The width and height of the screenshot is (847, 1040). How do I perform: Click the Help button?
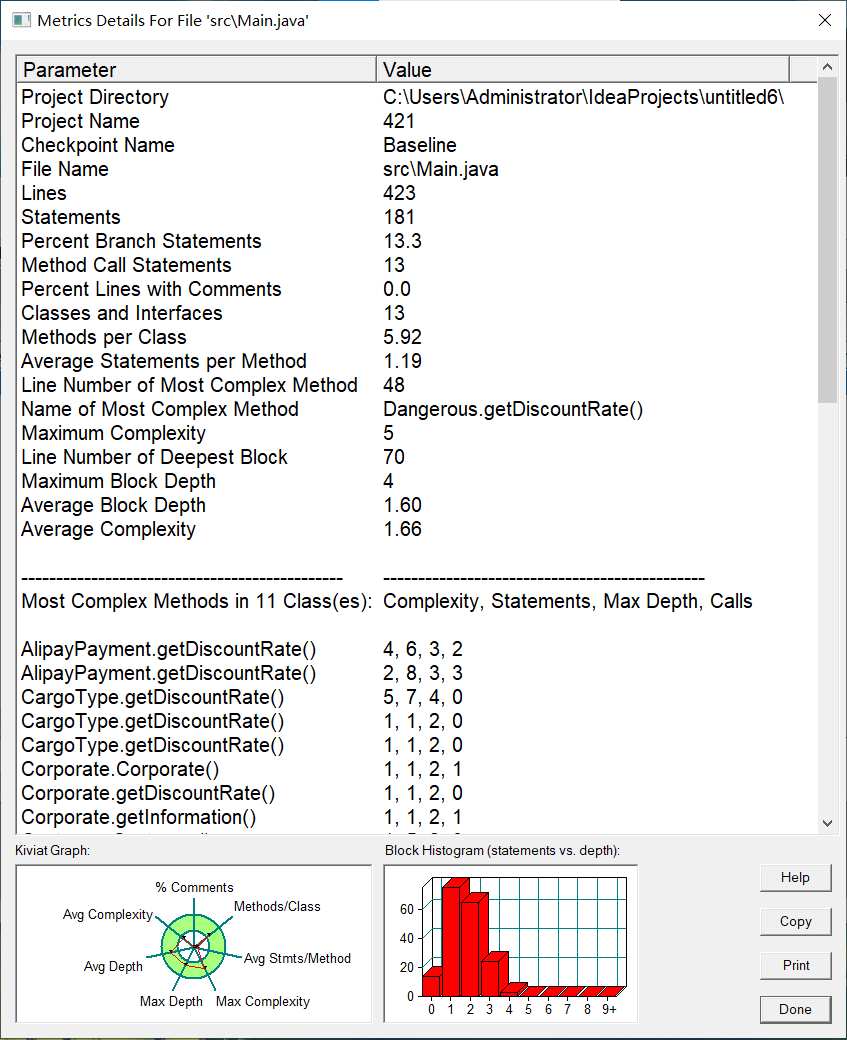tap(795, 878)
